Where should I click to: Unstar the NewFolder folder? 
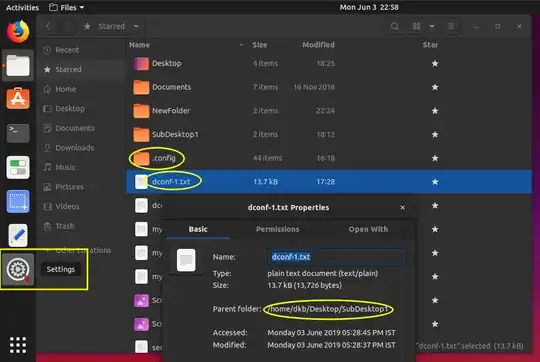[435, 111]
